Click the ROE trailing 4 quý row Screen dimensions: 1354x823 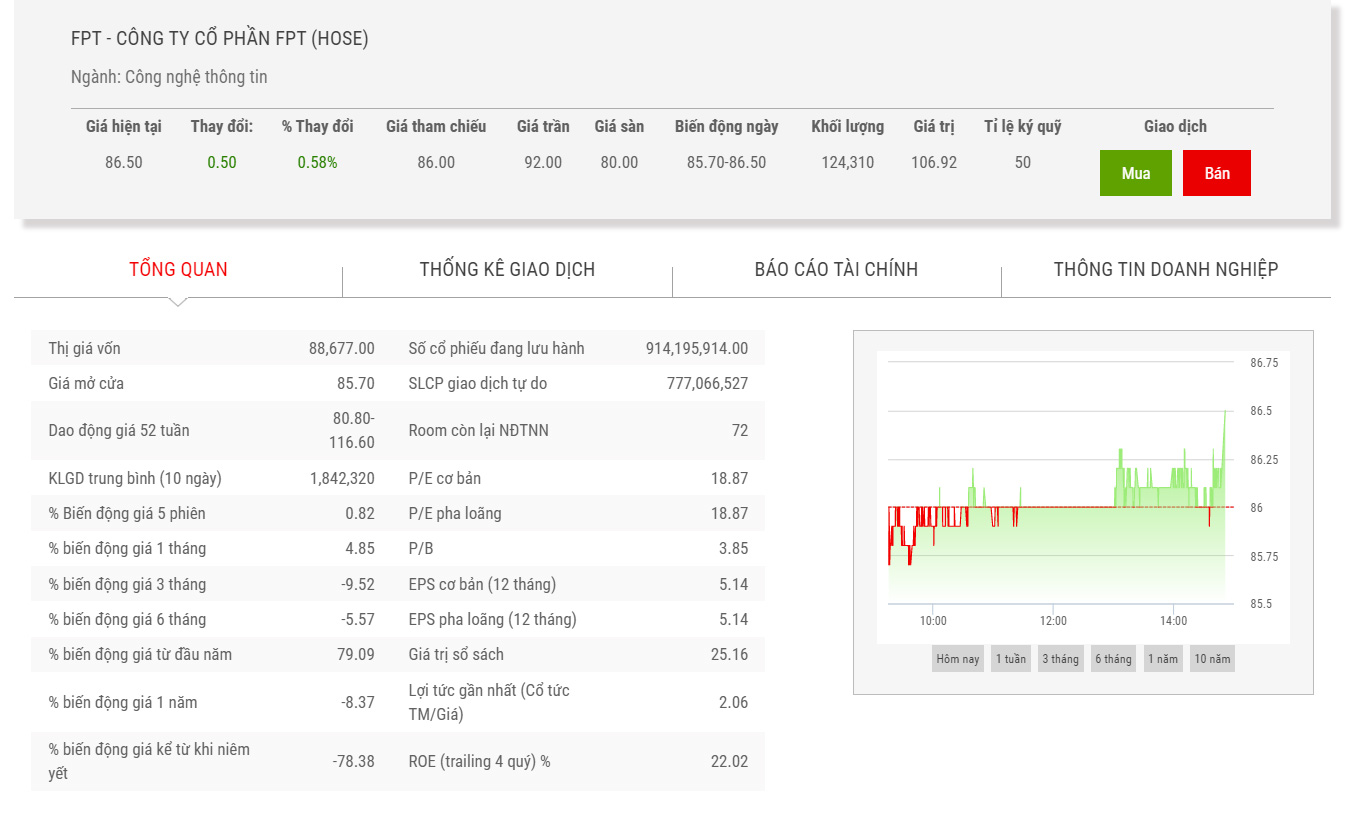(x=578, y=761)
